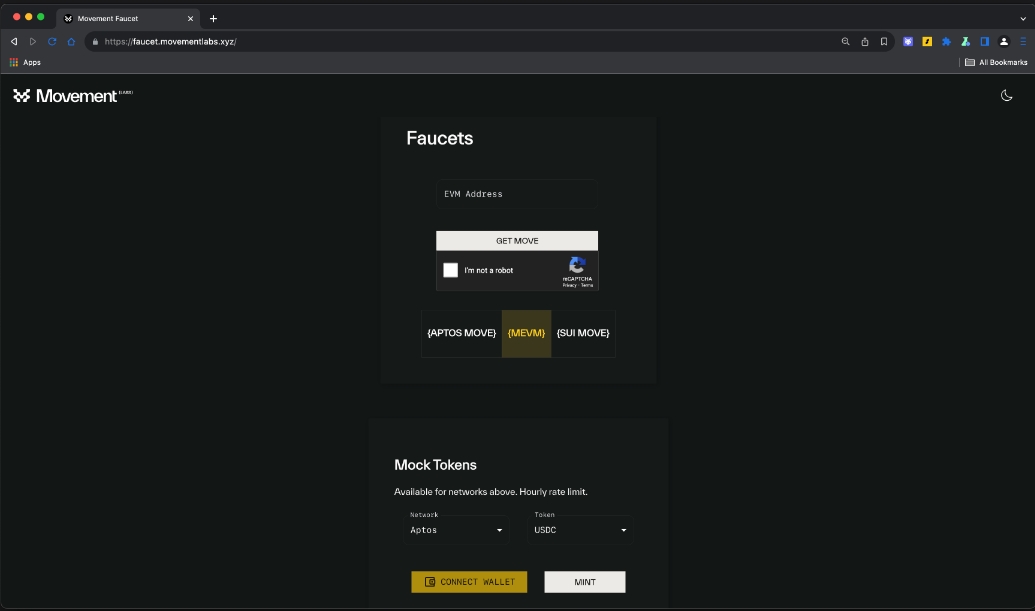
Task: Click the GET MOVE button
Action: coord(517,241)
